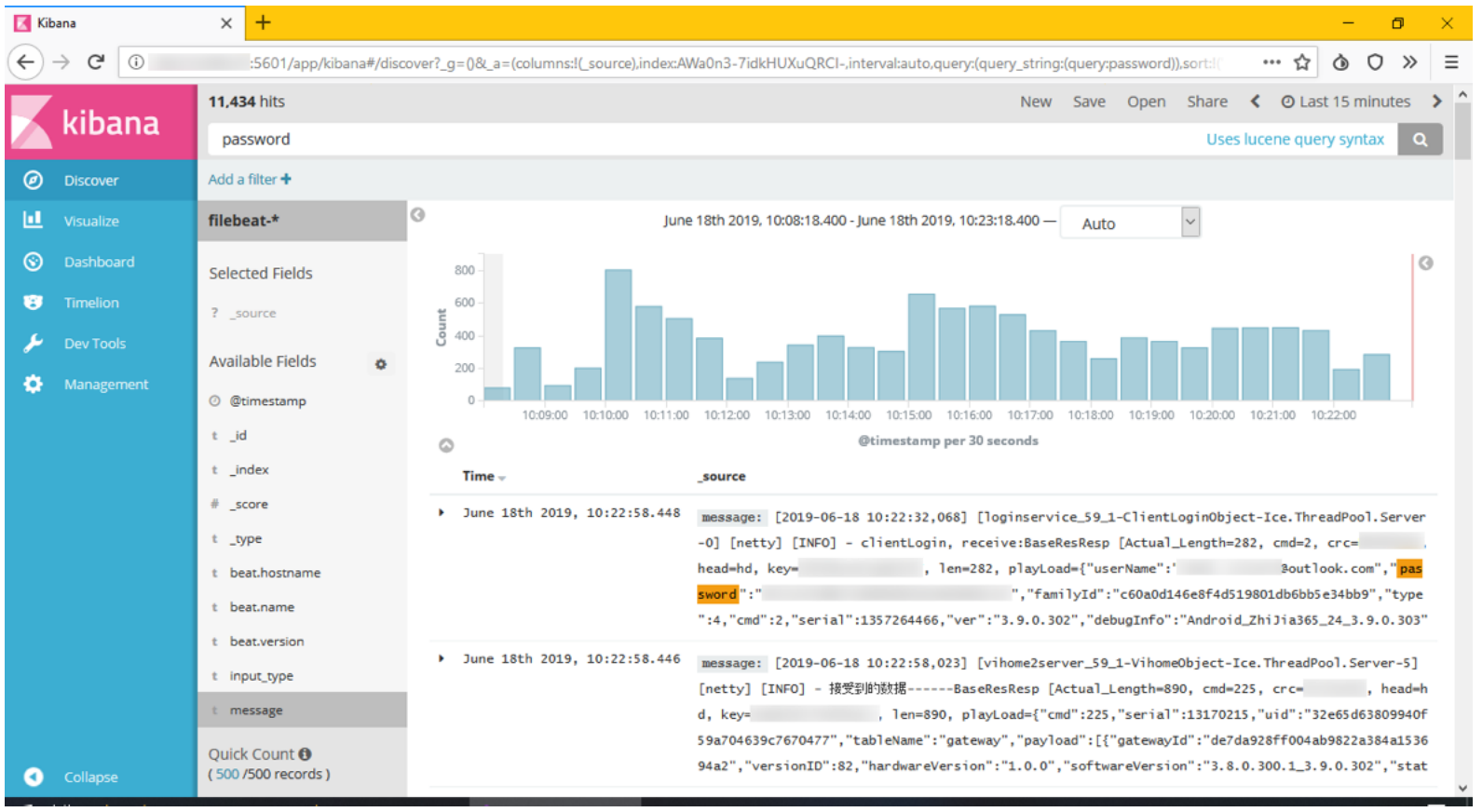Open the Auto interval dropdown
The width and height of the screenshot is (1482, 812).
[x=1130, y=223]
